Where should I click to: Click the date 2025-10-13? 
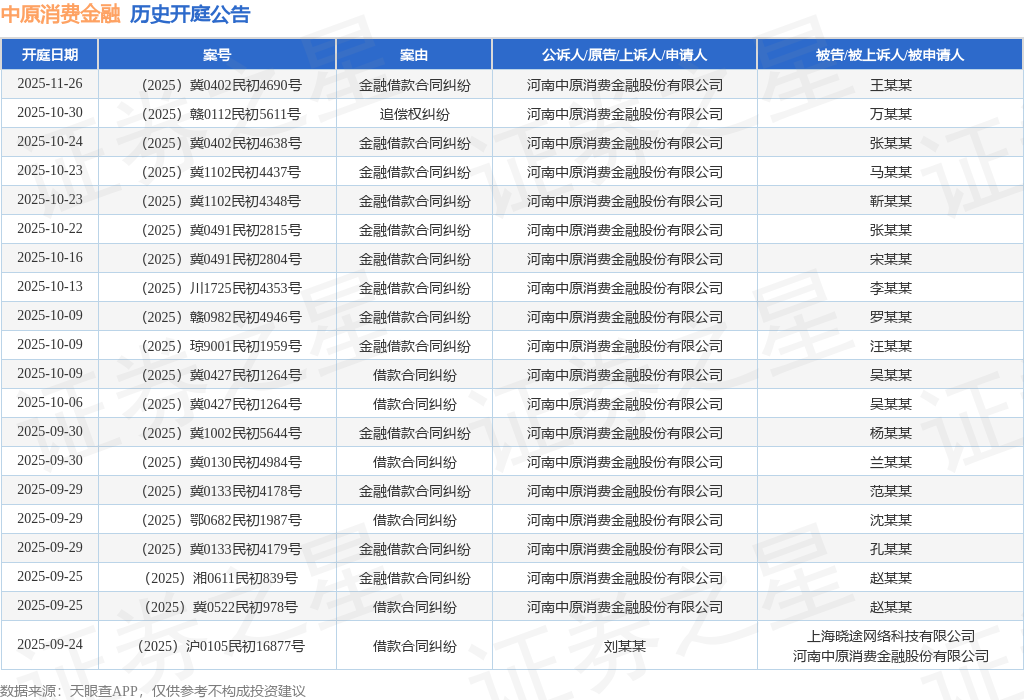[x=50, y=287]
